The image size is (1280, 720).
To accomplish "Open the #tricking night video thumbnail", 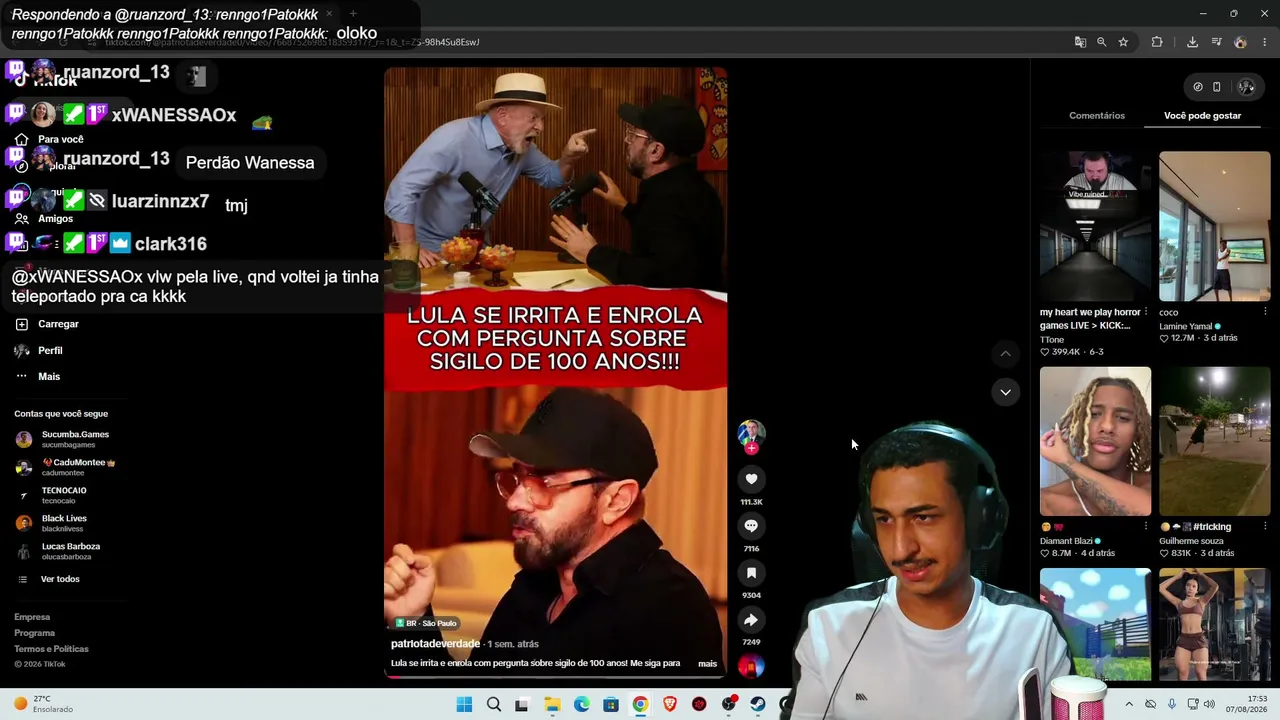I will pyautogui.click(x=1215, y=441).
